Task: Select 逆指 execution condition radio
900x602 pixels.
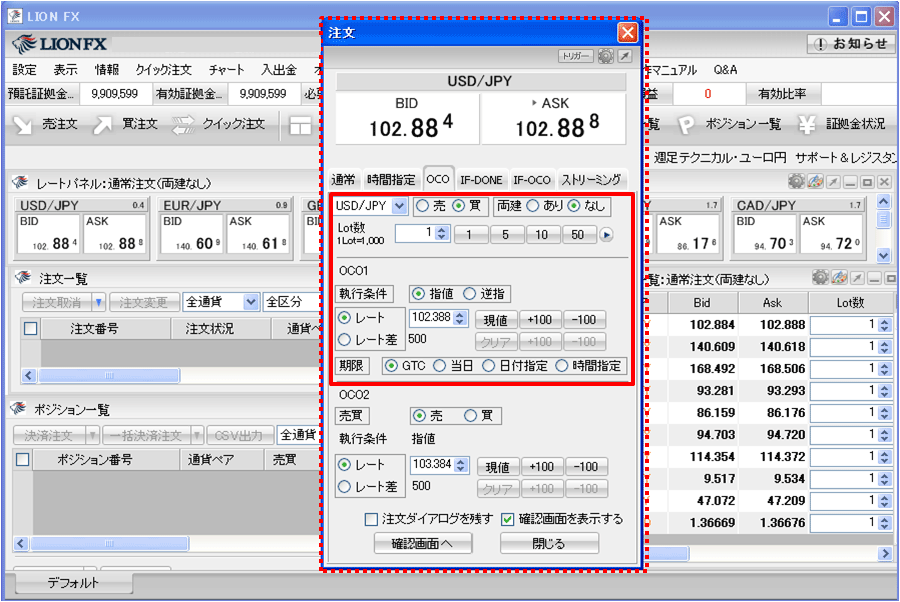Action: pos(470,294)
